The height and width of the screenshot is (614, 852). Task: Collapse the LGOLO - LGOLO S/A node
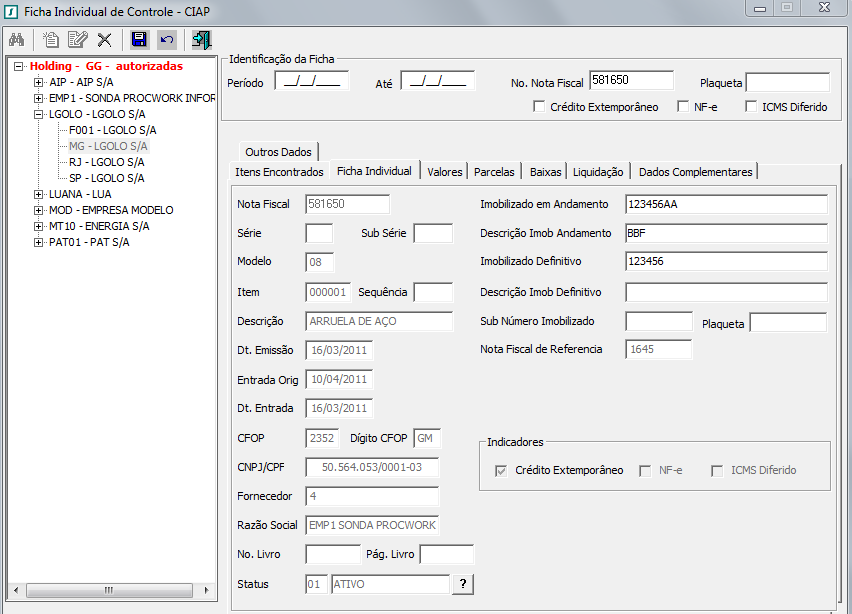39,114
